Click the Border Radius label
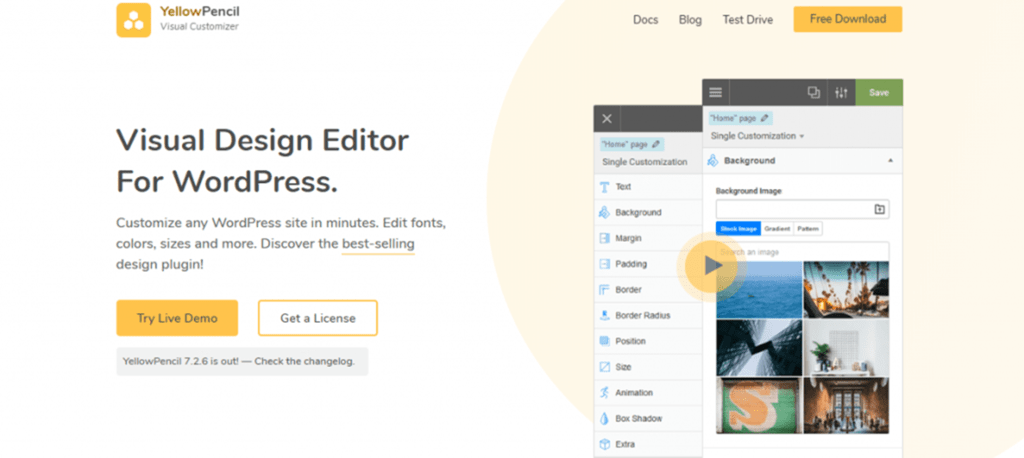 pyautogui.click(x=643, y=316)
